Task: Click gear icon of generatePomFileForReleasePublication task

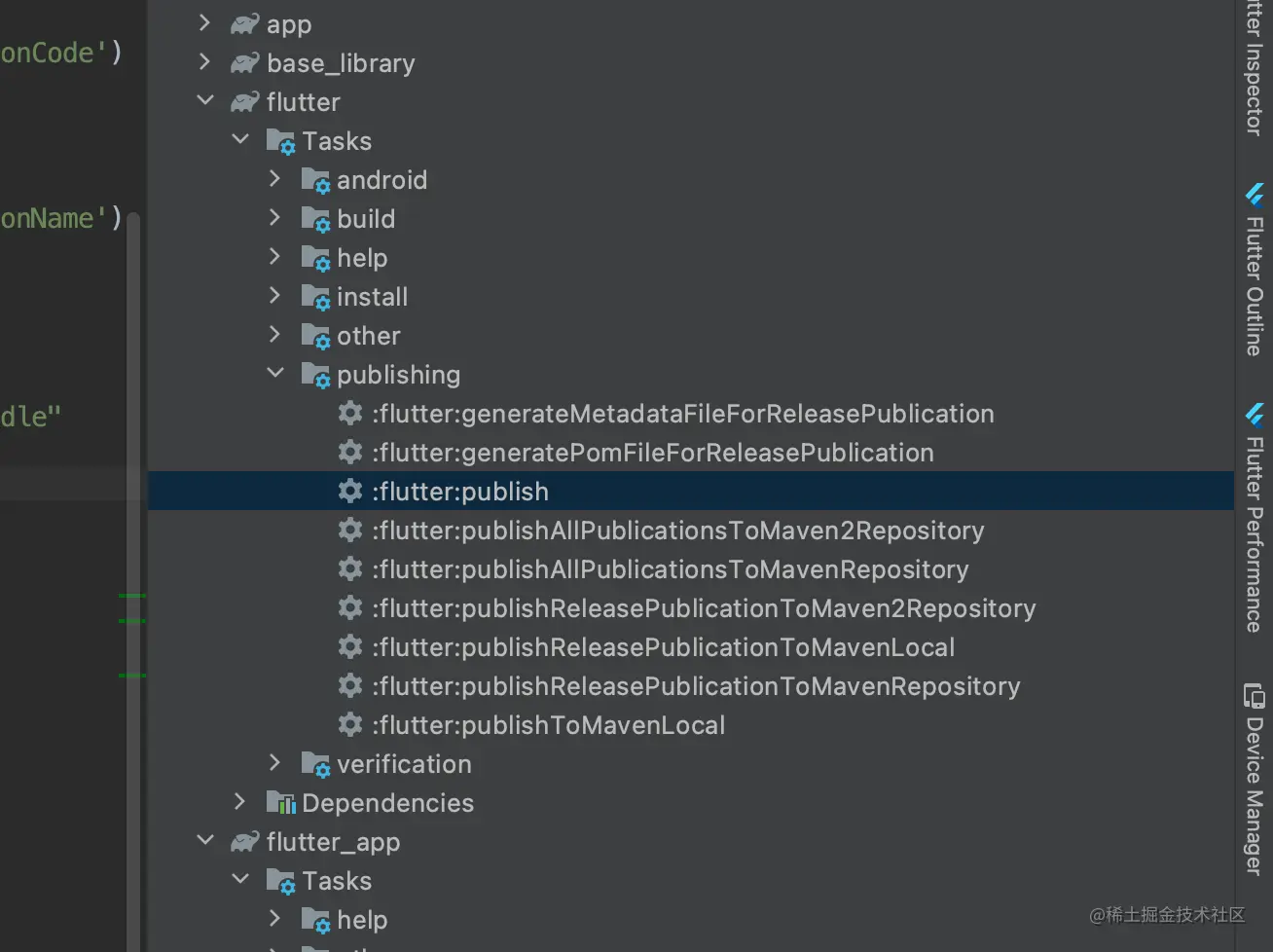Action: (x=350, y=452)
